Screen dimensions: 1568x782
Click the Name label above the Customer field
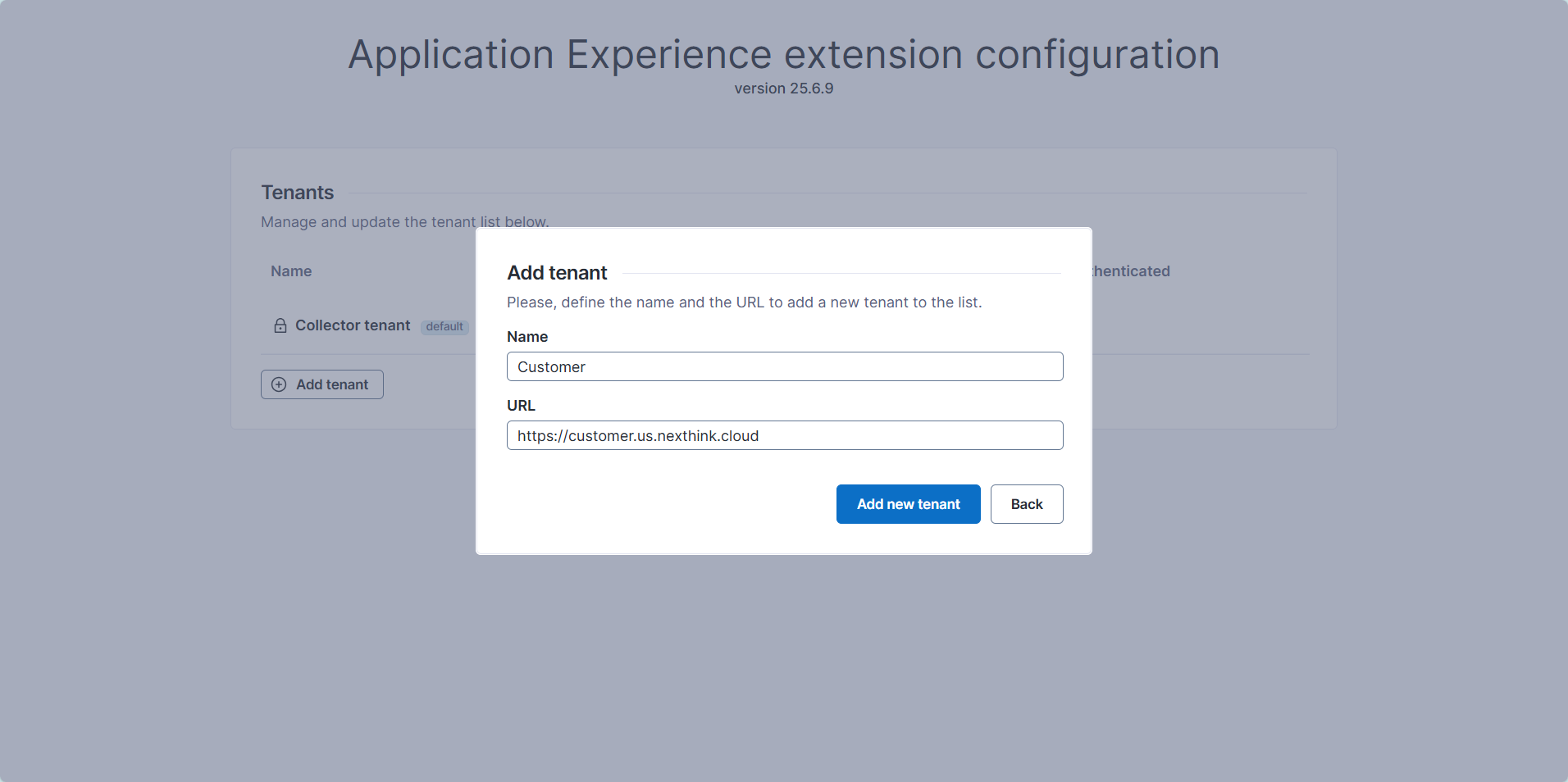pyautogui.click(x=527, y=337)
